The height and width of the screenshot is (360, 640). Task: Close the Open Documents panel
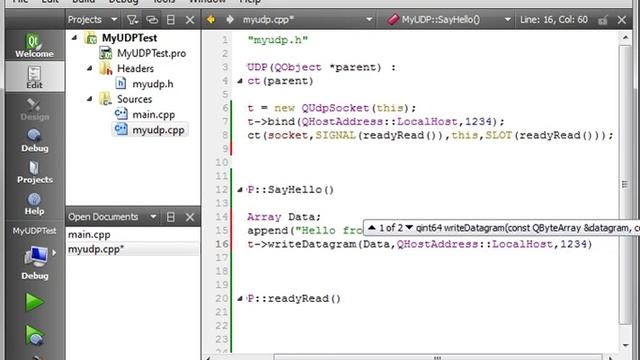click(190, 217)
